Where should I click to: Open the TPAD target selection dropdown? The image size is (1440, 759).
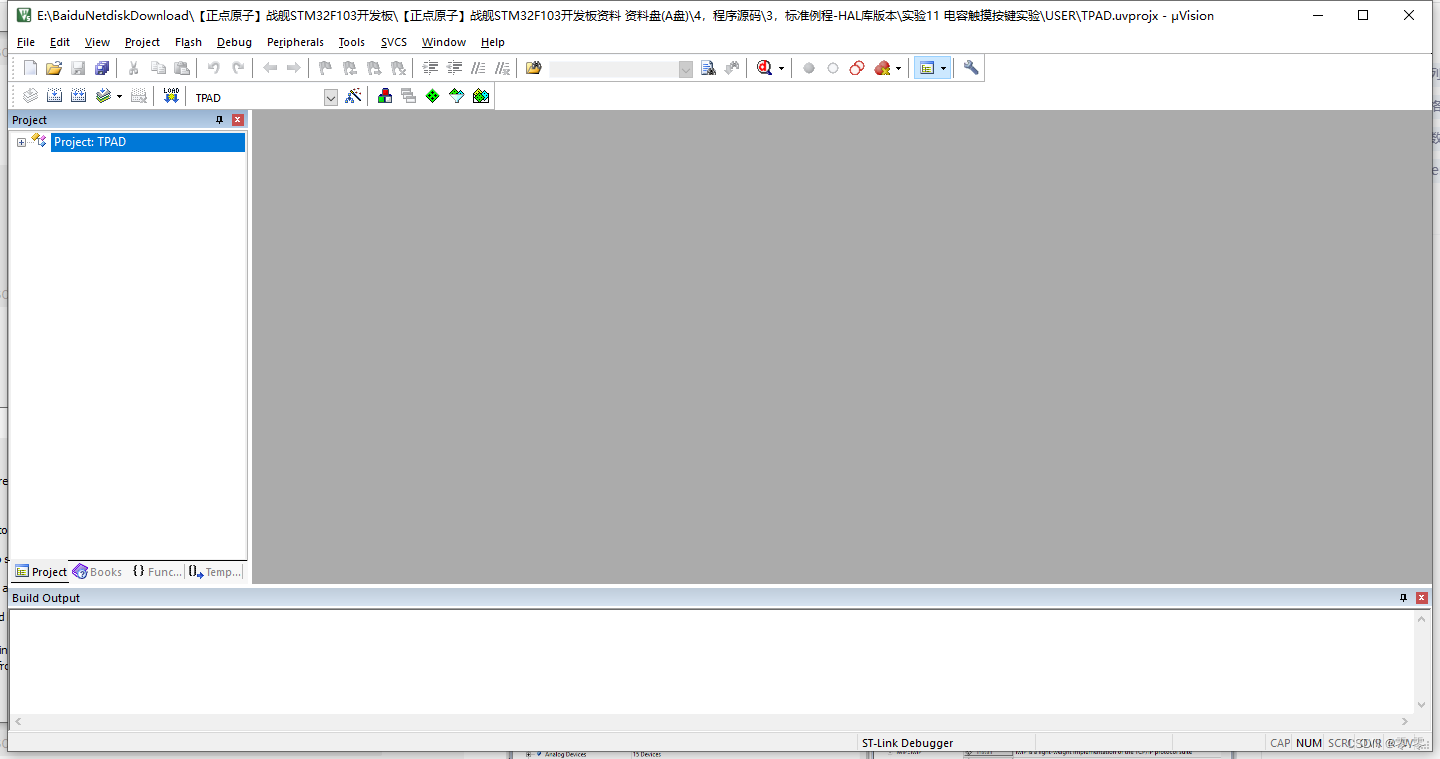tap(331, 97)
